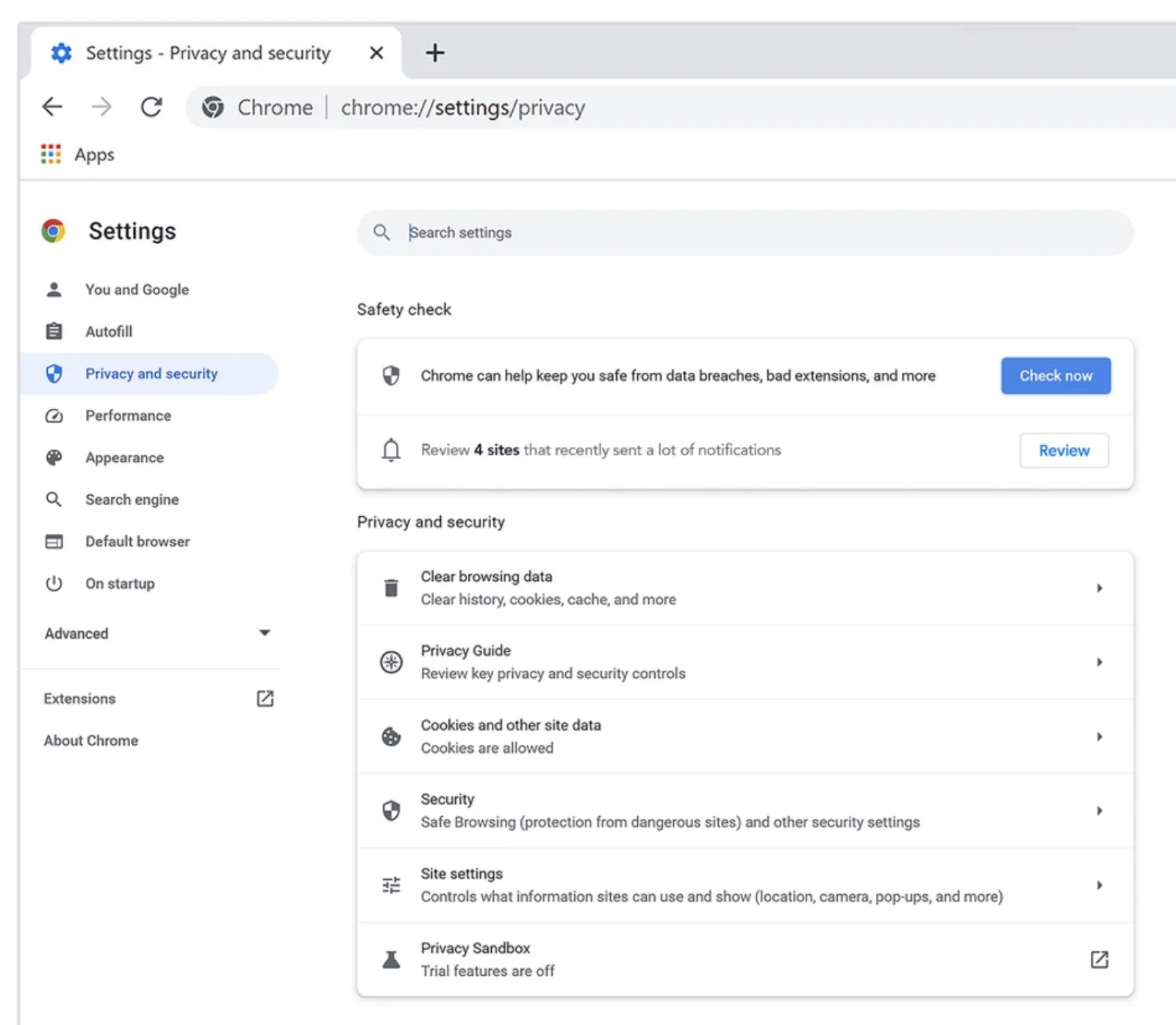Click the Appearance palette icon
1176x1025 pixels.
[54, 457]
